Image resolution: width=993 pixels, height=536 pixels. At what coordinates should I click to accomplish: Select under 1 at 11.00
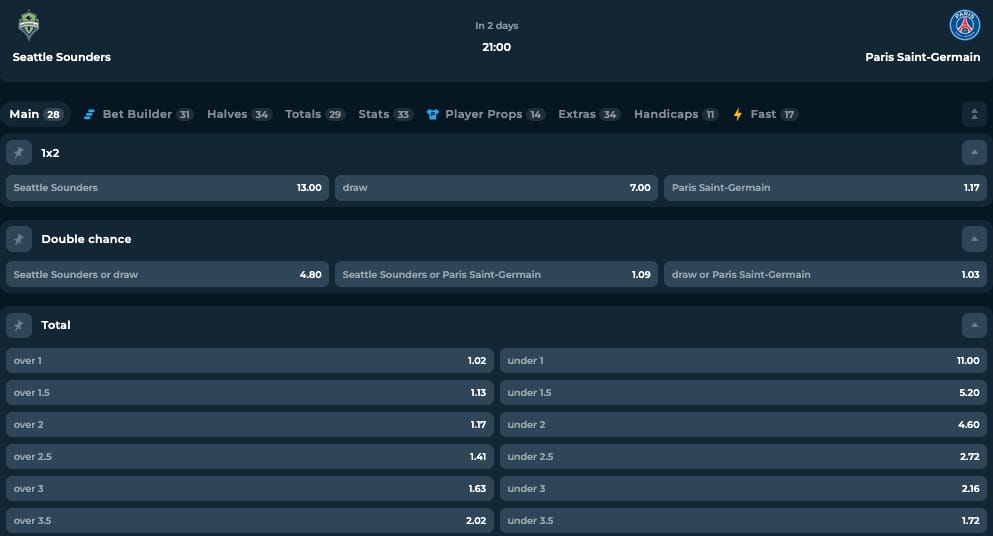pos(743,361)
